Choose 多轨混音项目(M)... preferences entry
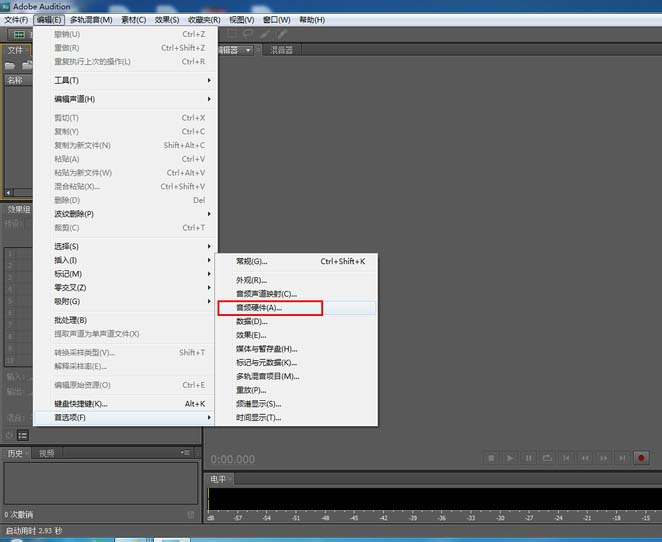Screen dimensions: 662x542 click(296, 377)
